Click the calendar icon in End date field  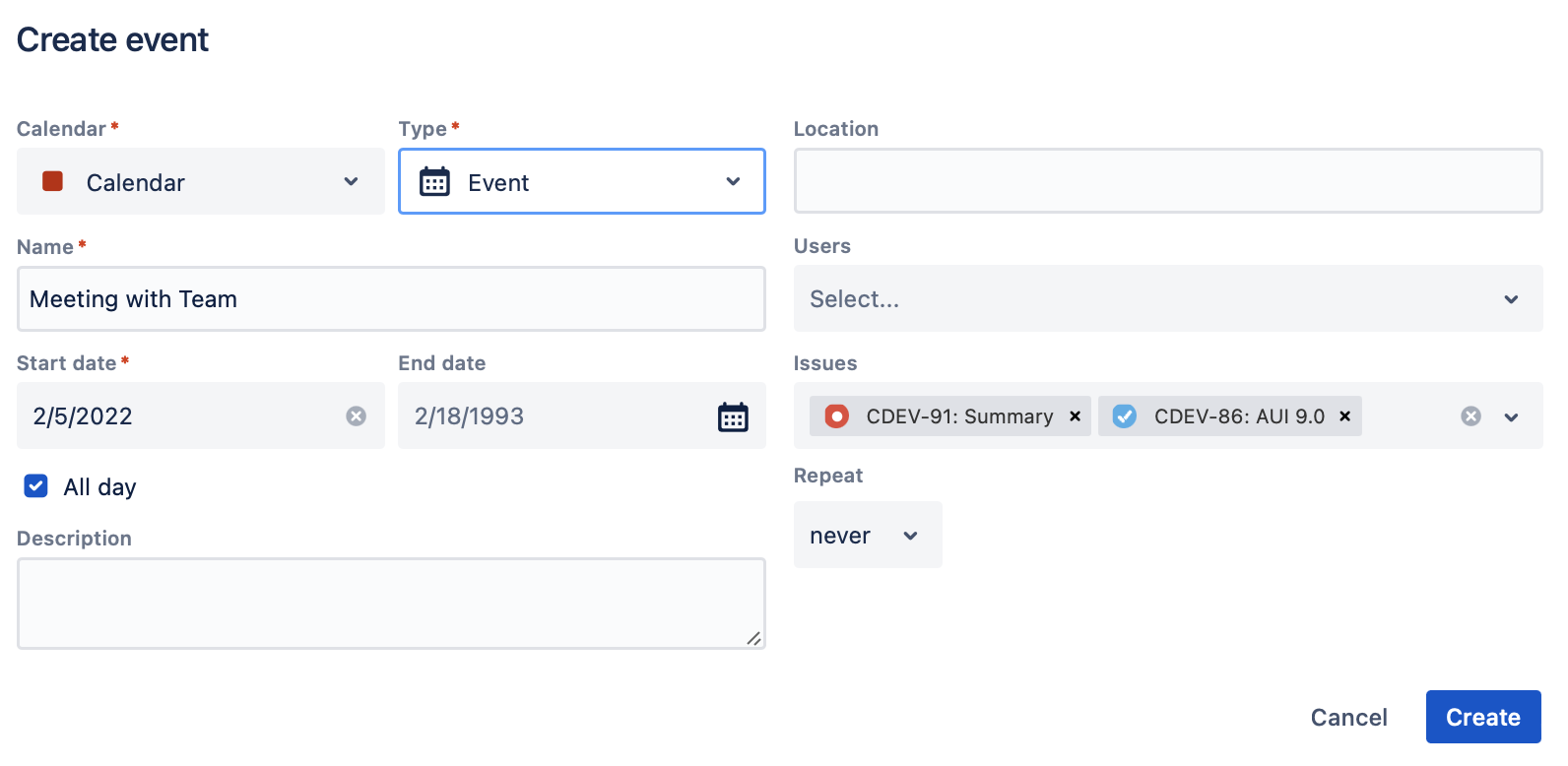coord(733,416)
